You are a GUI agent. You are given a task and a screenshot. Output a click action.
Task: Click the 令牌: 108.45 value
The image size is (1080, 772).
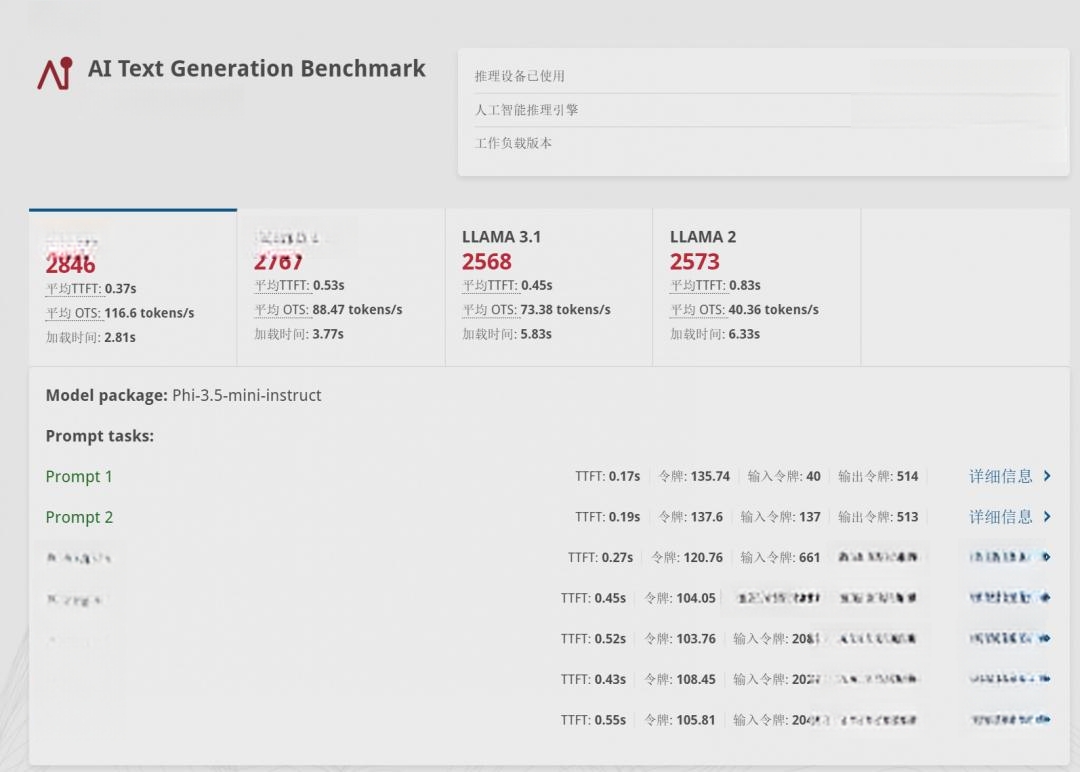click(680, 680)
